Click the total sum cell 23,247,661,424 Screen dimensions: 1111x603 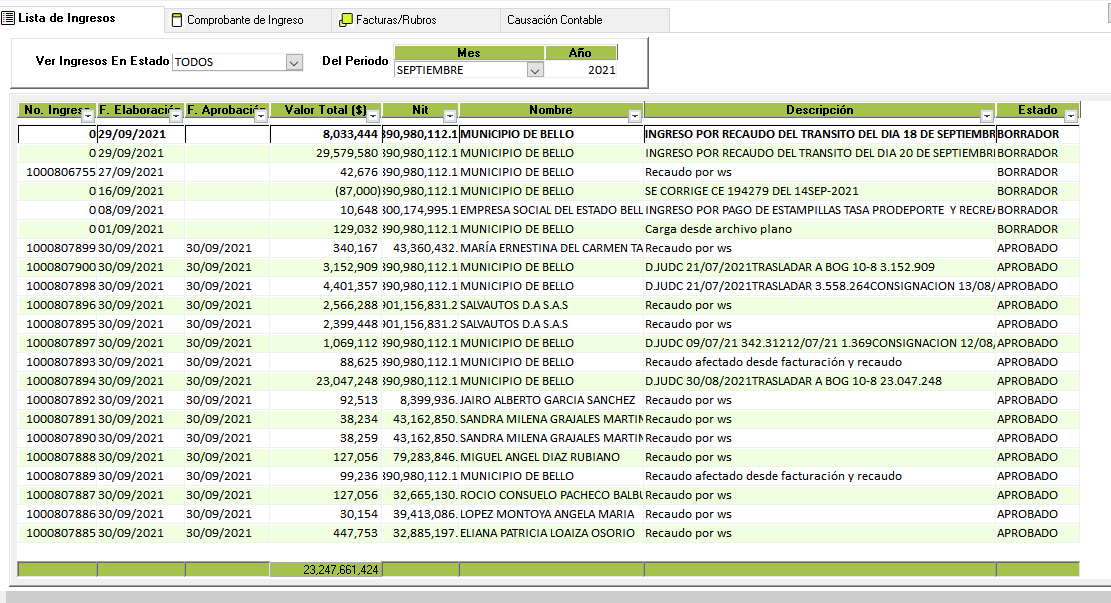point(326,569)
